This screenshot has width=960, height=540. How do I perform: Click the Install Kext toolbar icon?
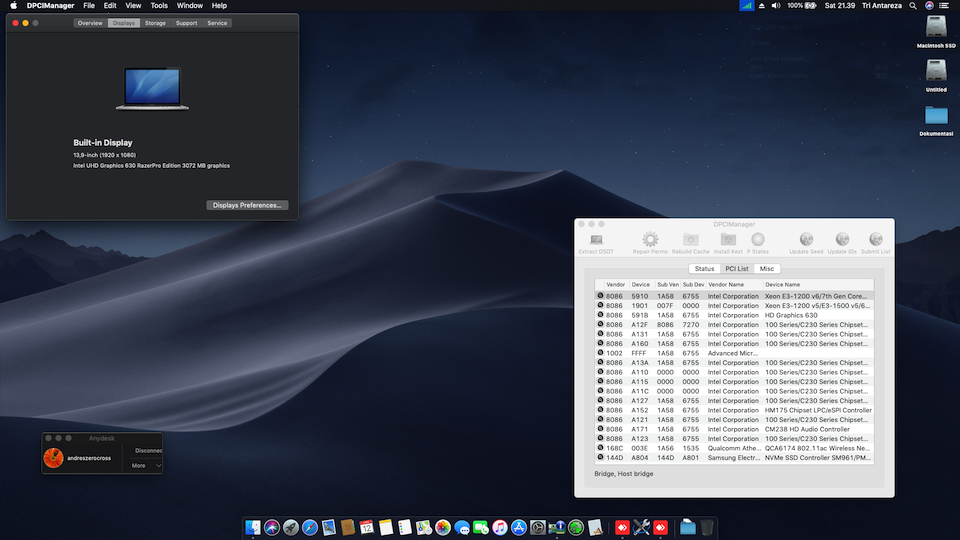[728, 239]
